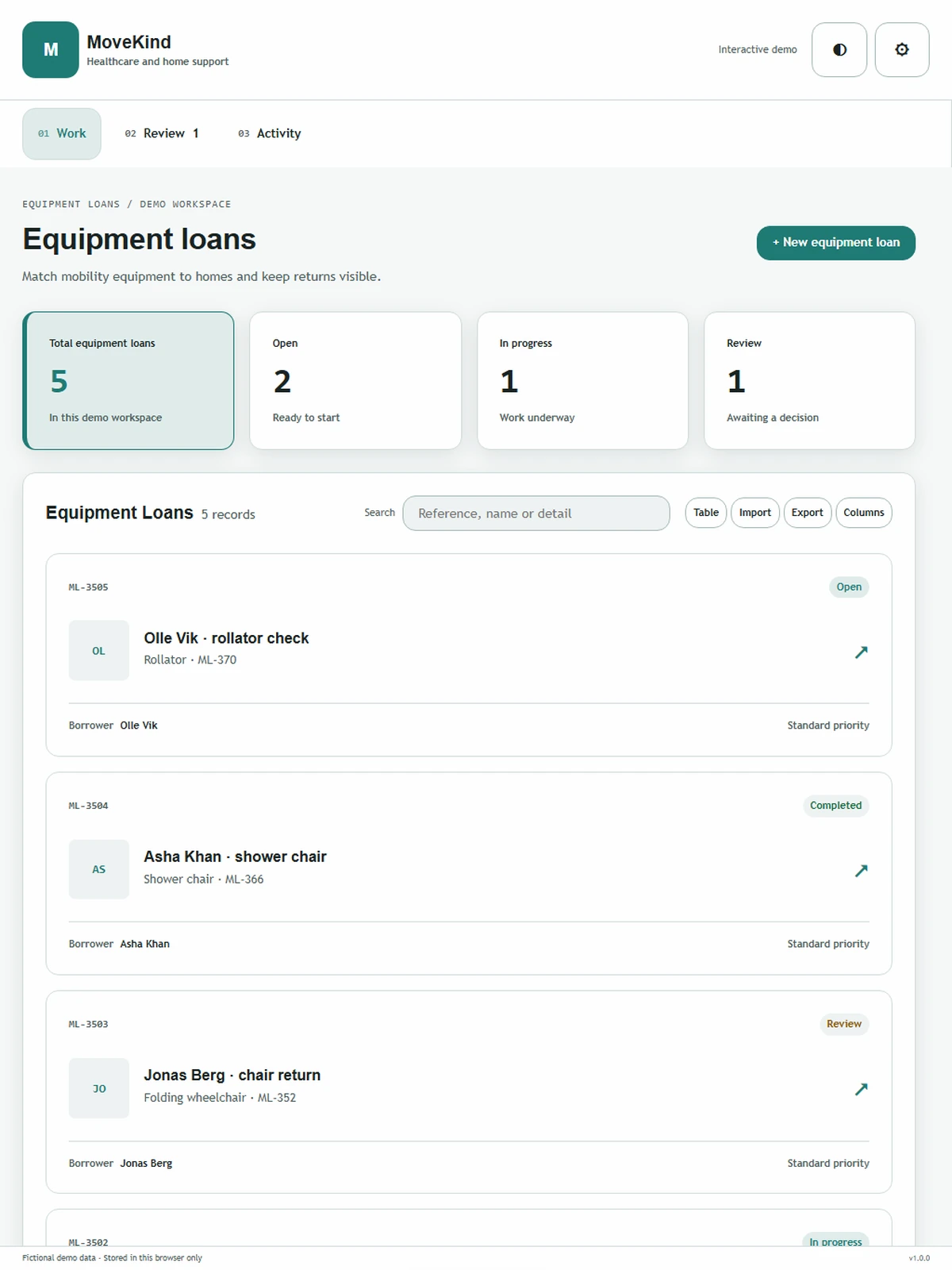The width and height of the screenshot is (952, 1270).
Task: Click the Open status badge on ML-3505
Action: (x=849, y=587)
